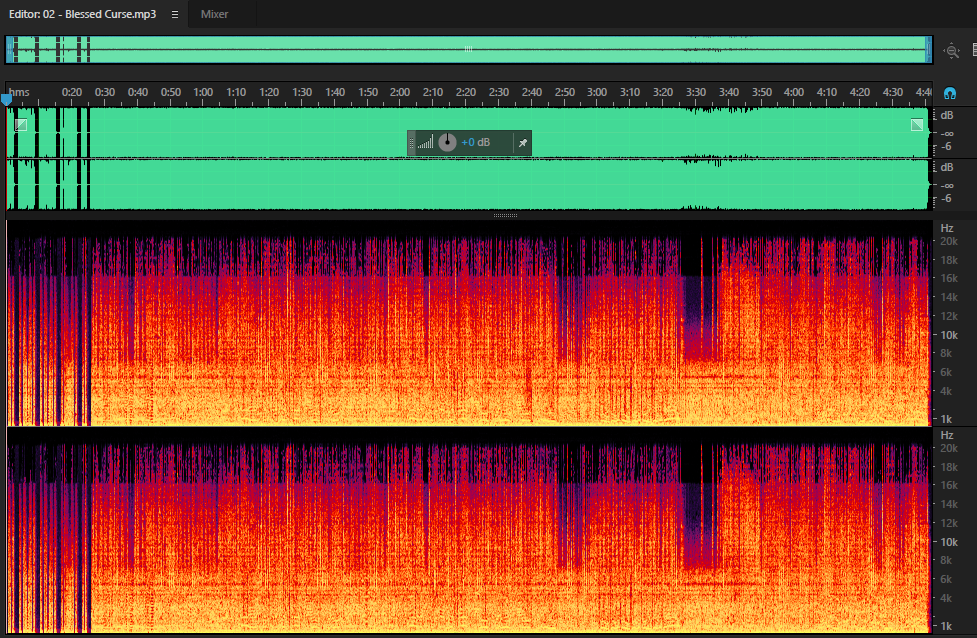Screen dimensions: 977x638
Task: Grab the HUD grip handle left of the knob
Action: [x=411, y=143]
